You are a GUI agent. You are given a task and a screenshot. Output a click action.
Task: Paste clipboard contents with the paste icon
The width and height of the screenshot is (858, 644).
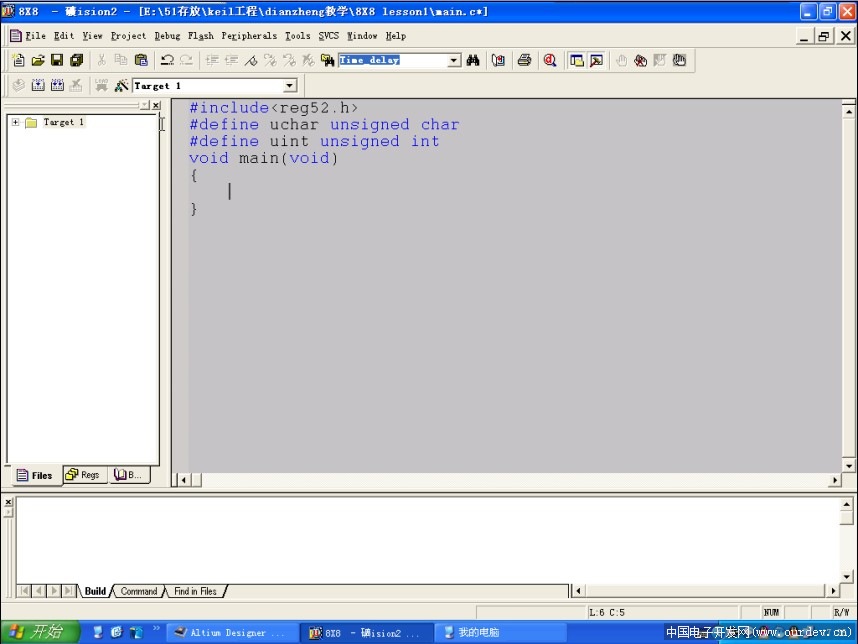(x=141, y=60)
